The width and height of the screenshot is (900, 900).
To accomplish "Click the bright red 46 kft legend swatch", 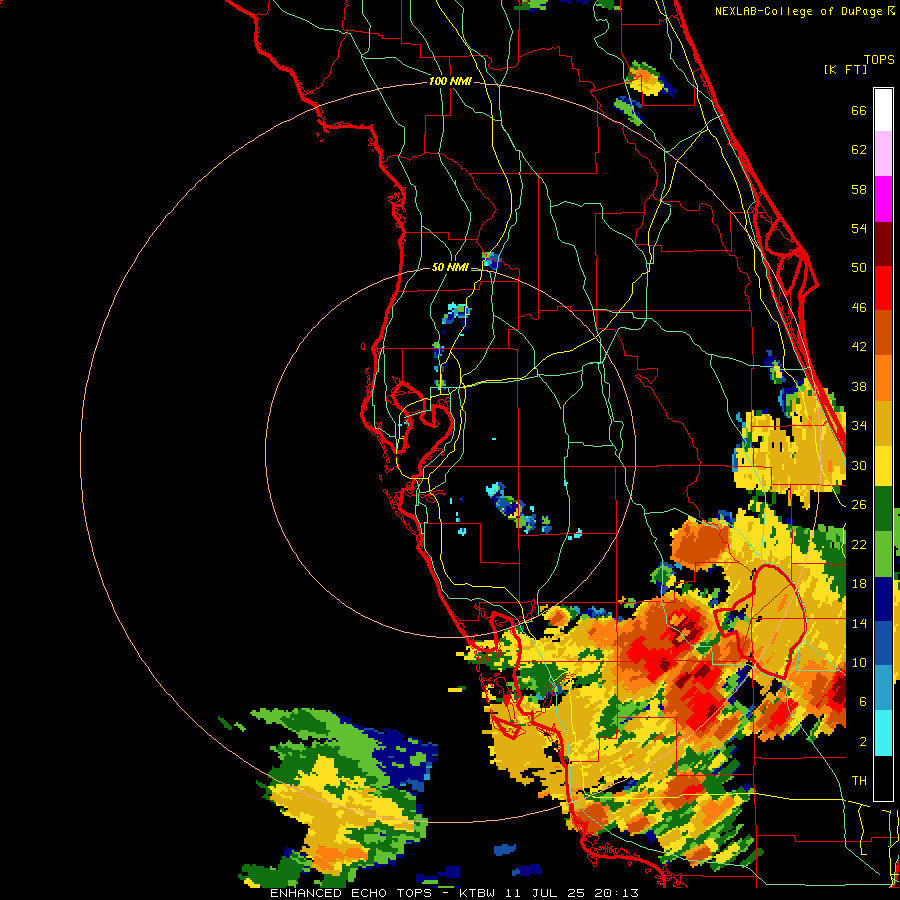I will click(x=883, y=288).
